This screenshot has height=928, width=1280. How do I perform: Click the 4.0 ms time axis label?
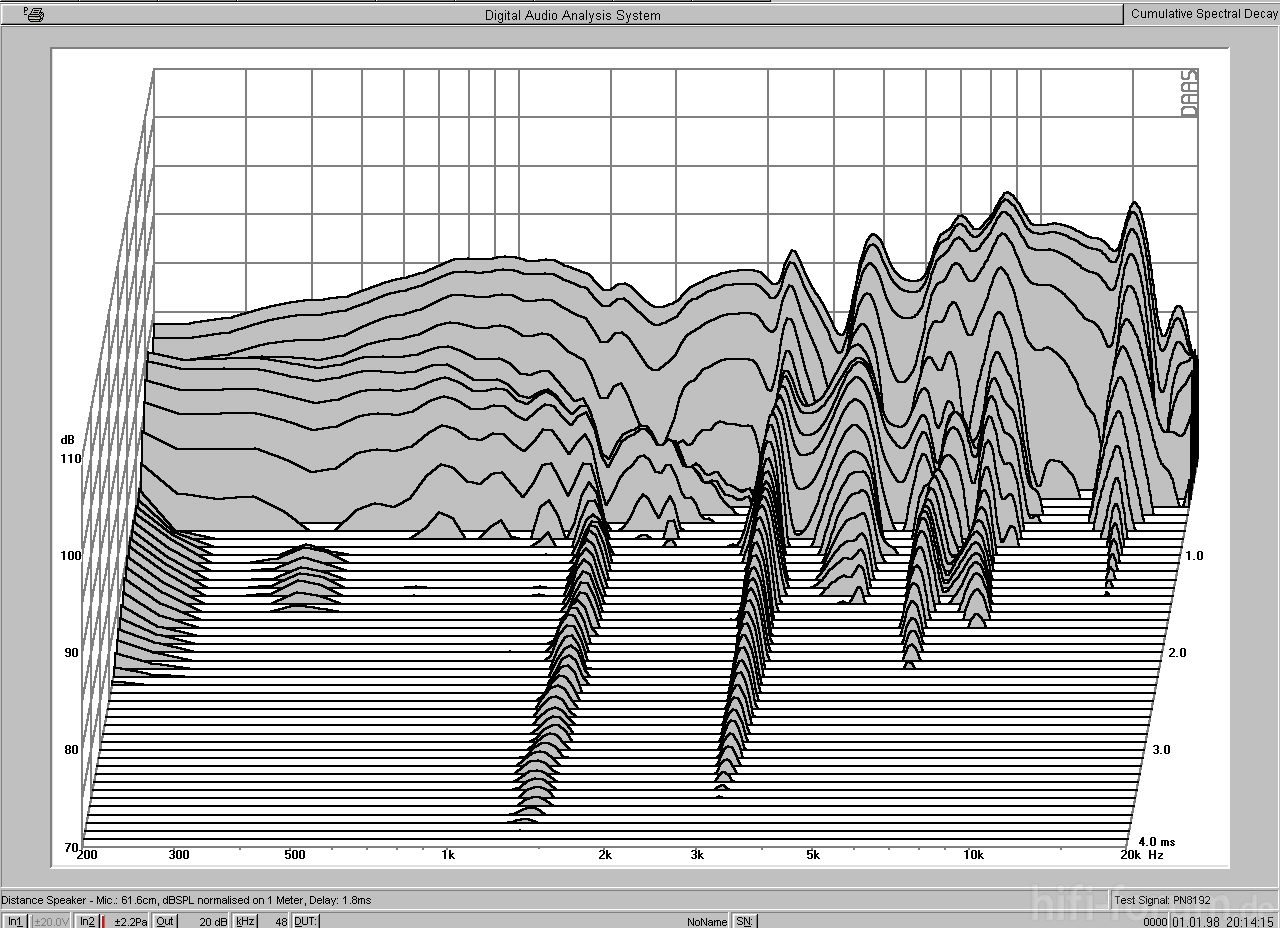pyautogui.click(x=1156, y=842)
